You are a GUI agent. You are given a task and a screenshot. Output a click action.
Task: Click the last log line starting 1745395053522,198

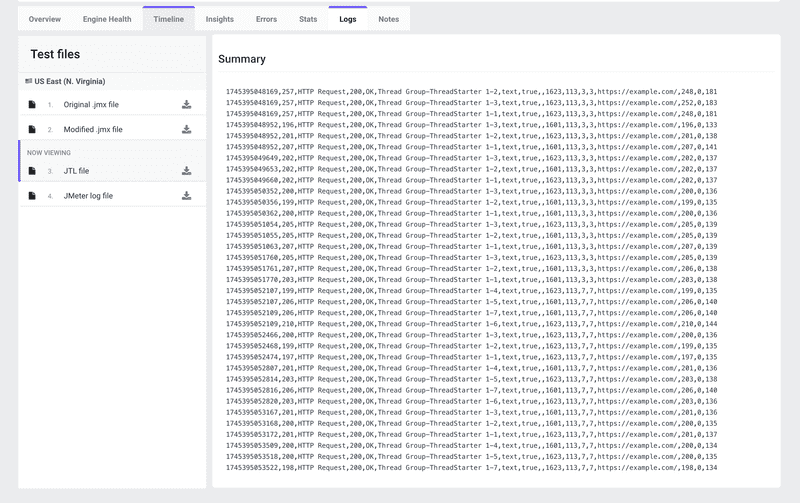pyautogui.click(x=471, y=468)
